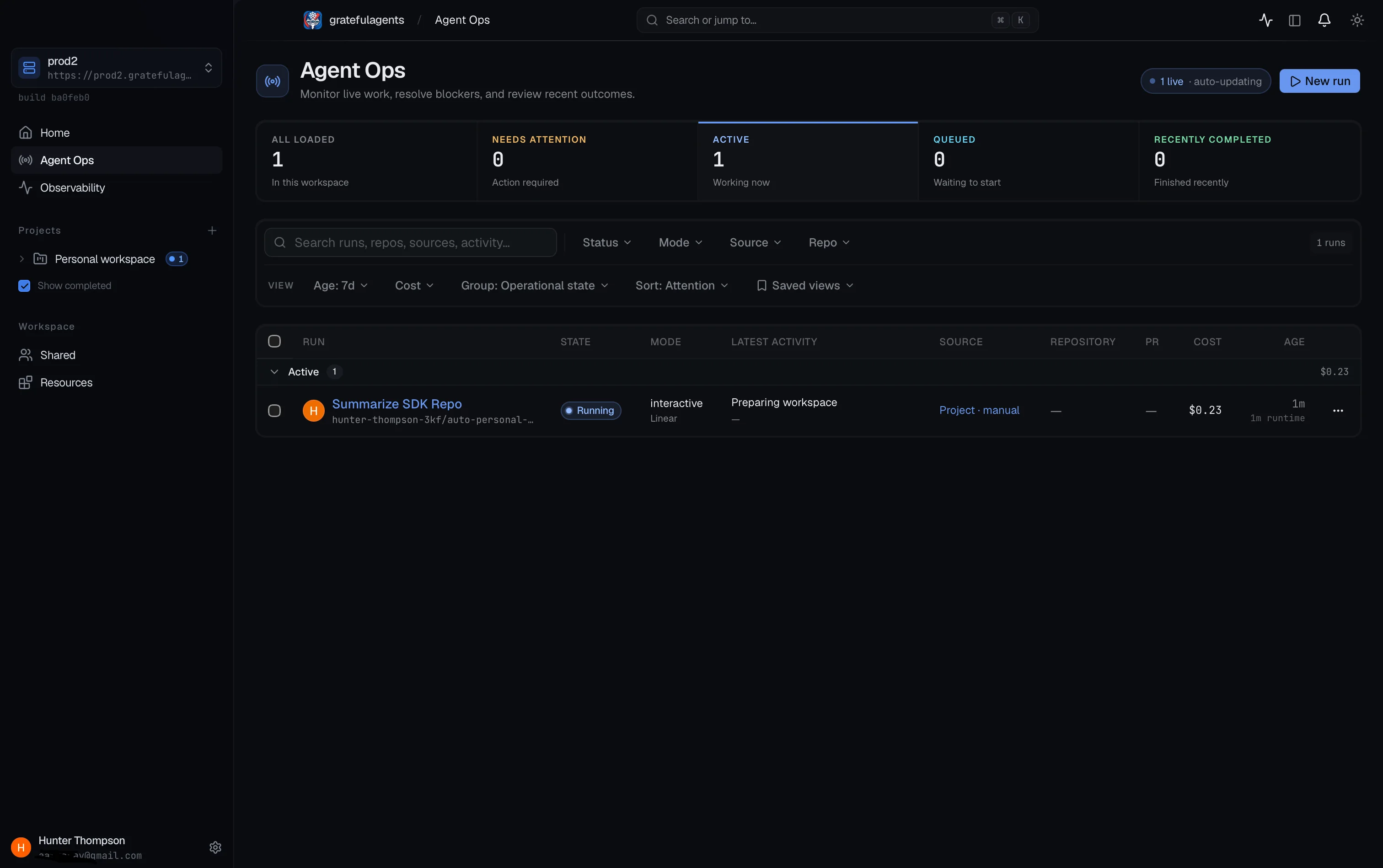
Task: Select the Summarize SDK Repo run checkbox
Action: (274, 411)
